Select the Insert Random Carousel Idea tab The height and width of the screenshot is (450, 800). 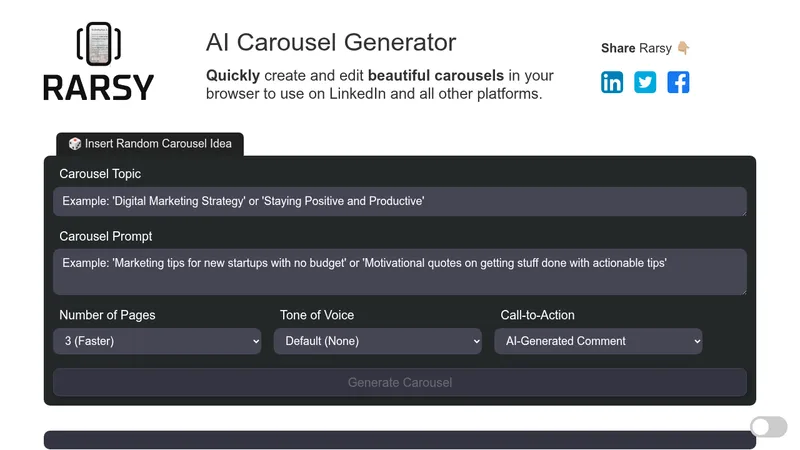[x=150, y=144]
